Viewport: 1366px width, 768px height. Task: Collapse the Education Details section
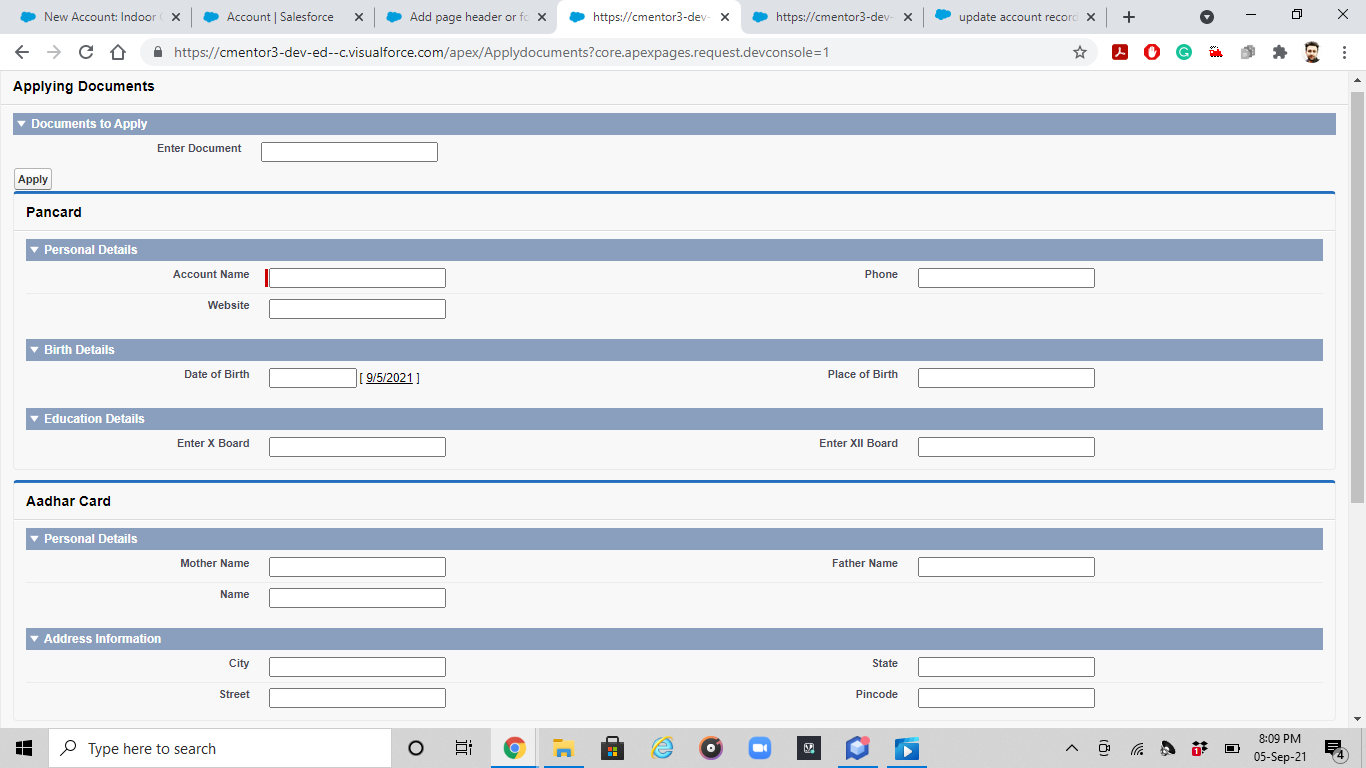[x=34, y=419]
